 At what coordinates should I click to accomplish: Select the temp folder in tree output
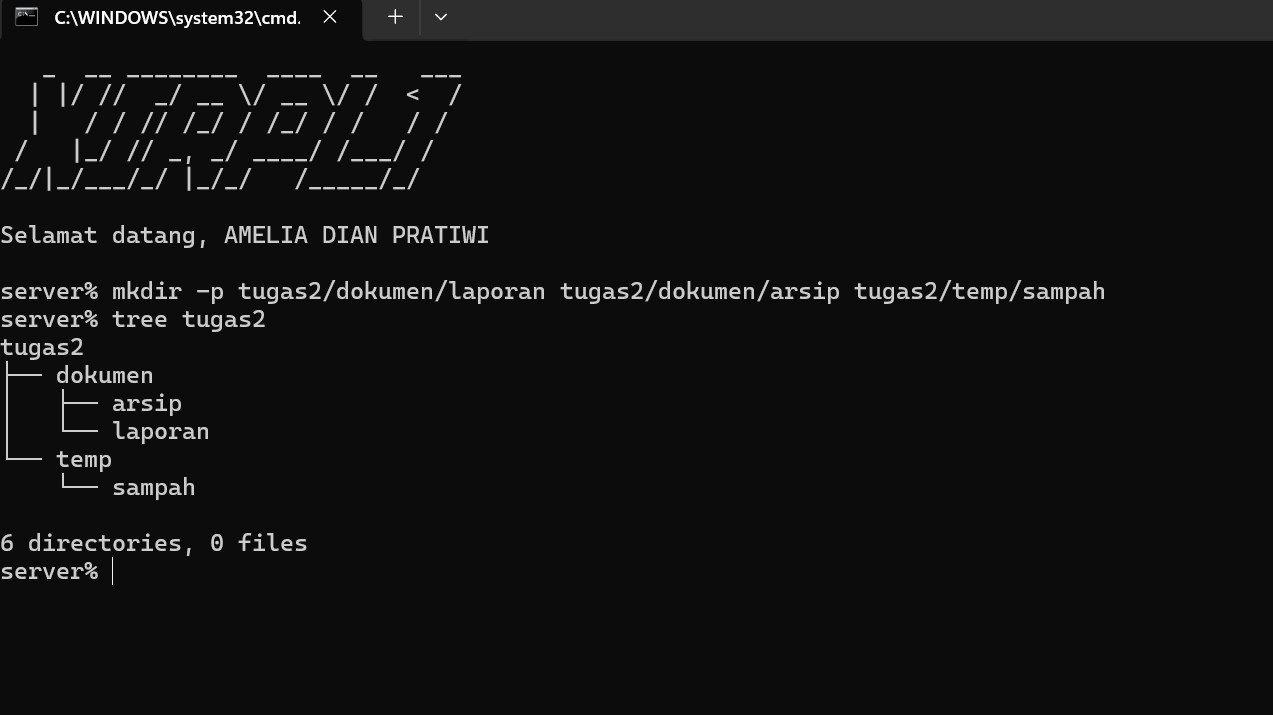pyautogui.click(x=84, y=460)
